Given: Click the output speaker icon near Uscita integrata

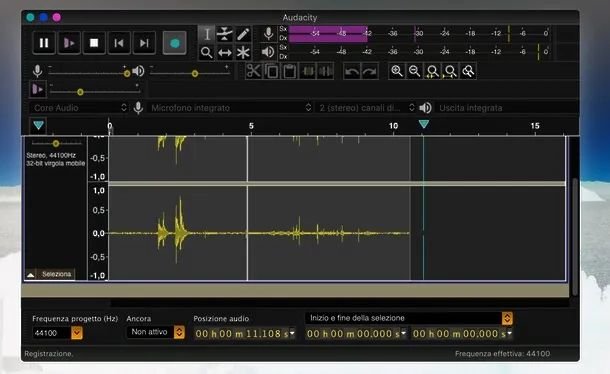Looking at the screenshot, I should [x=425, y=108].
